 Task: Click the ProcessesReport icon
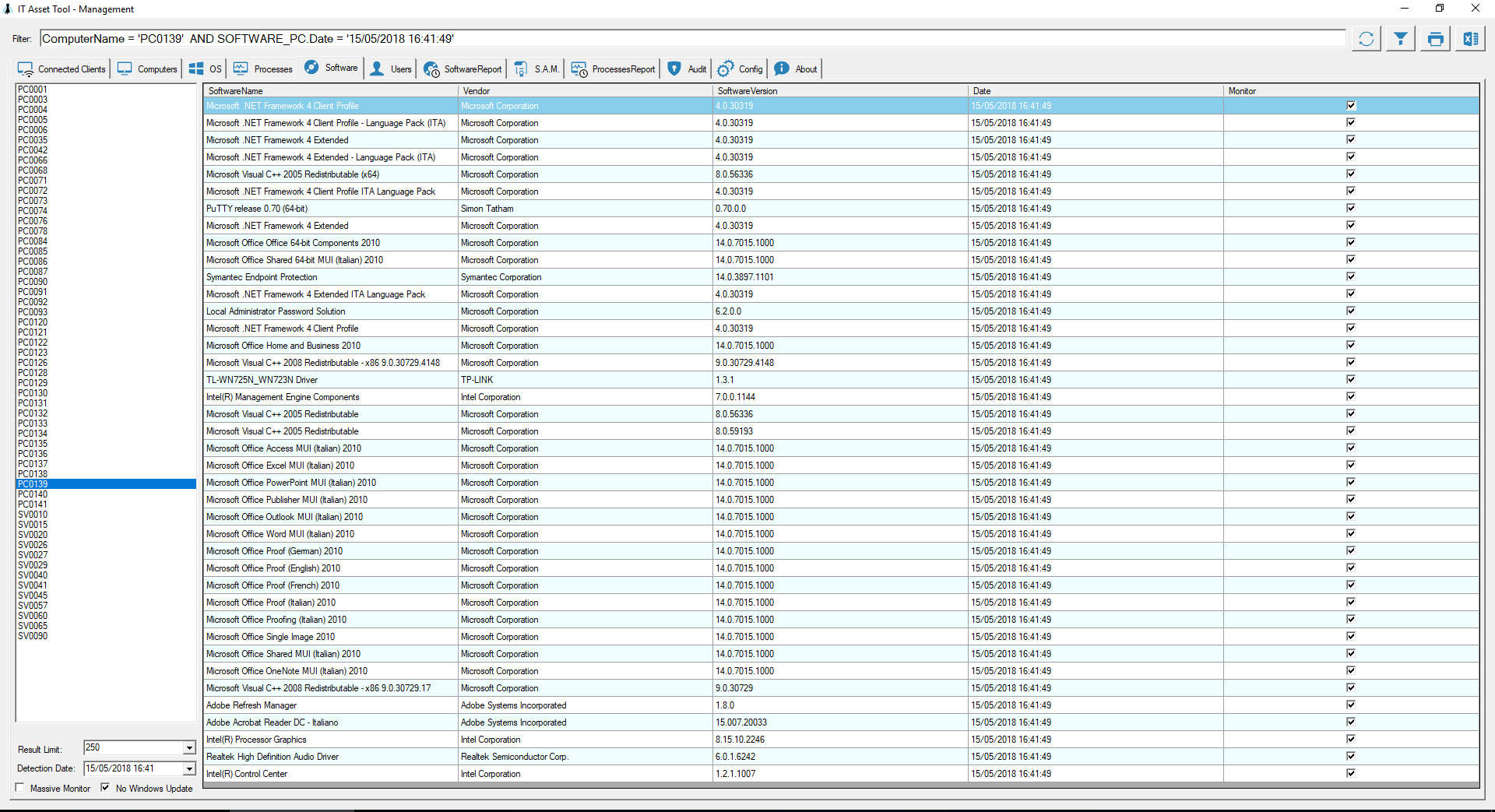pyautogui.click(x=579, y=69)
